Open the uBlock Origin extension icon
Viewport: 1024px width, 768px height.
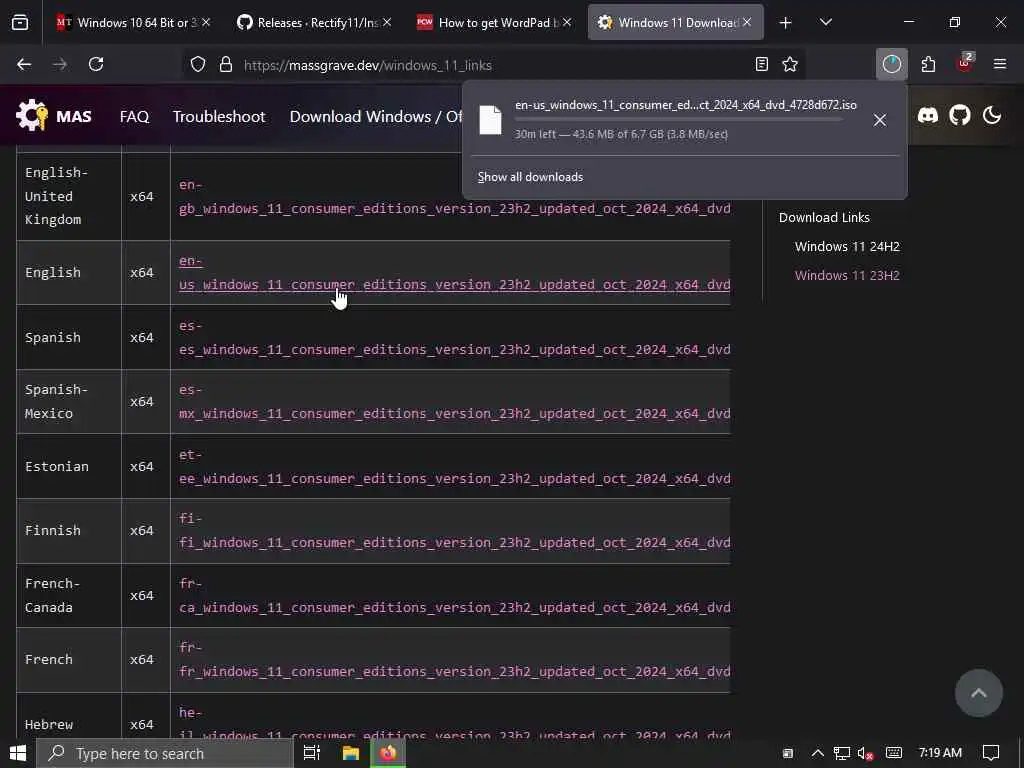pos(965,63)
